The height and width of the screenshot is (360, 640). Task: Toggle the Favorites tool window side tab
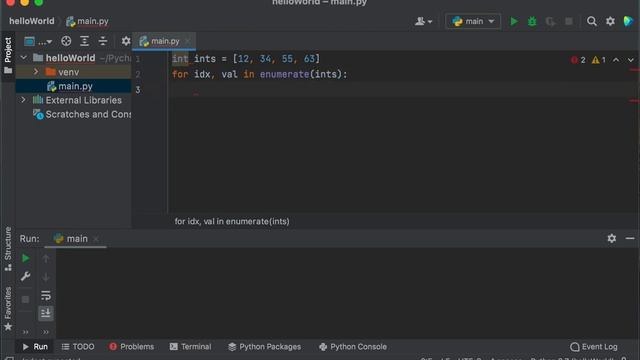click(x=8, y=309)
